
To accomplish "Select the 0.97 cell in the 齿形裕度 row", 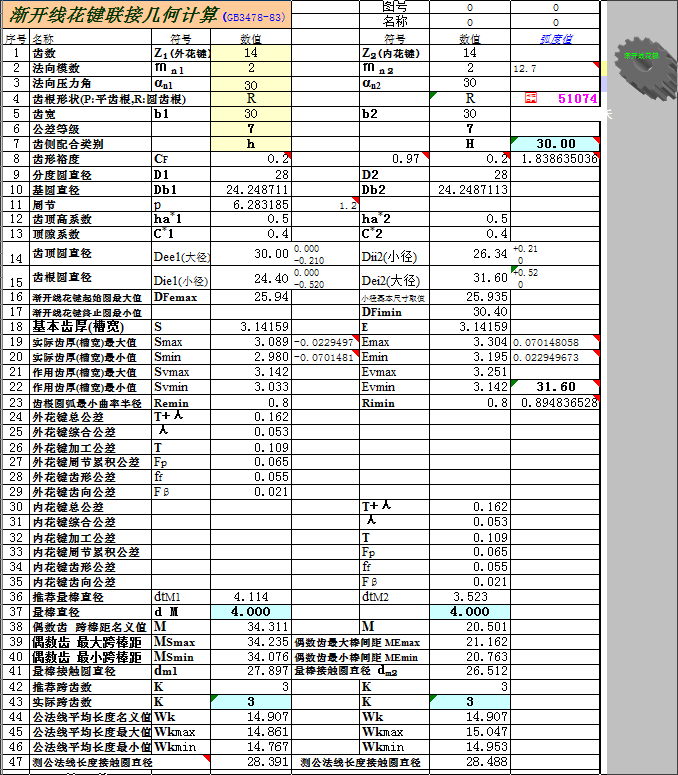I will 394,159.
